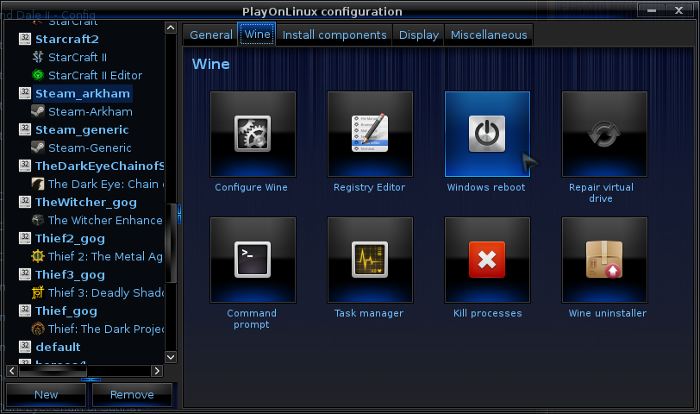Screen dimensions: 700x414
Task: Click the Windows reboot icon
Action: tap(487, 134)
